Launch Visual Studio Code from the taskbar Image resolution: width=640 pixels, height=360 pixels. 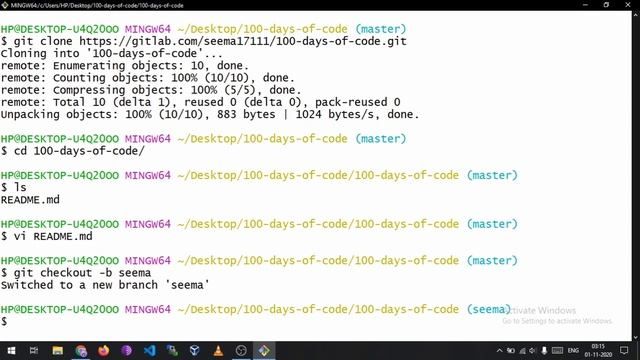[x=149, y=351]
